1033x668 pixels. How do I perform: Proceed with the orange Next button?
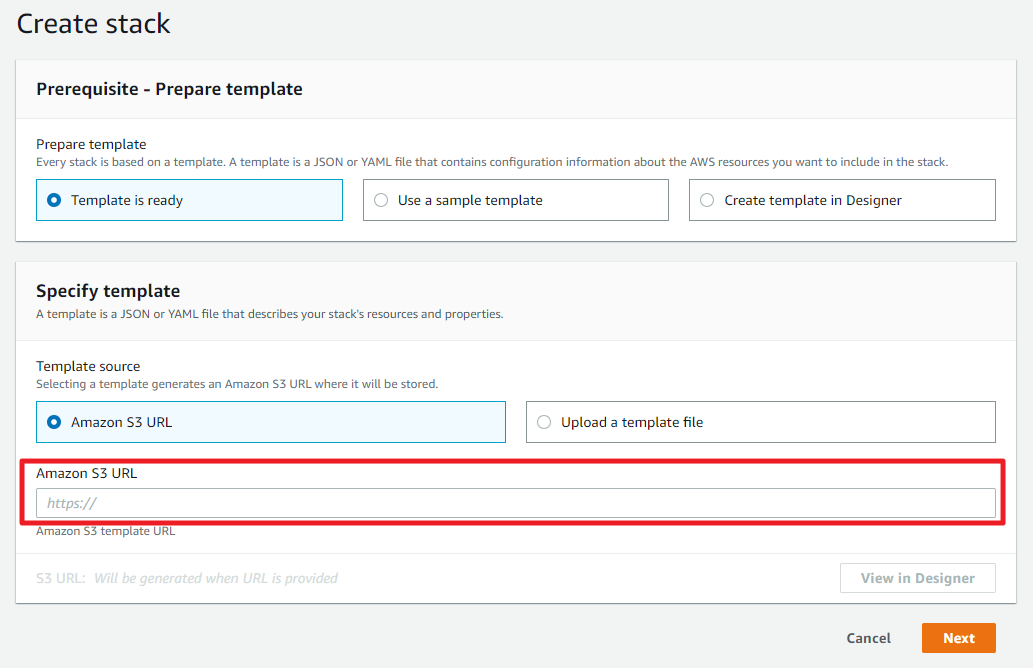click(x=958, y=638)
